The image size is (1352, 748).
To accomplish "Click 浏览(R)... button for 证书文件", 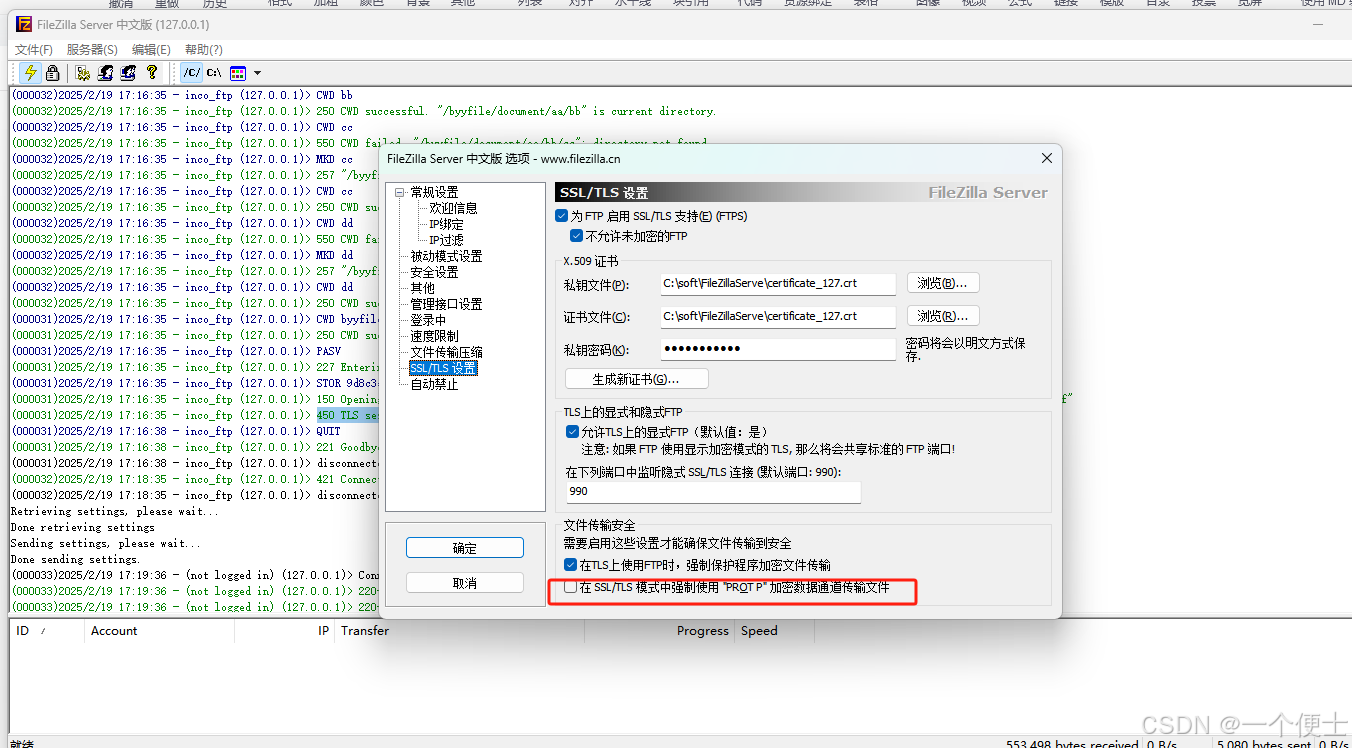I will (x=943, y=316).
